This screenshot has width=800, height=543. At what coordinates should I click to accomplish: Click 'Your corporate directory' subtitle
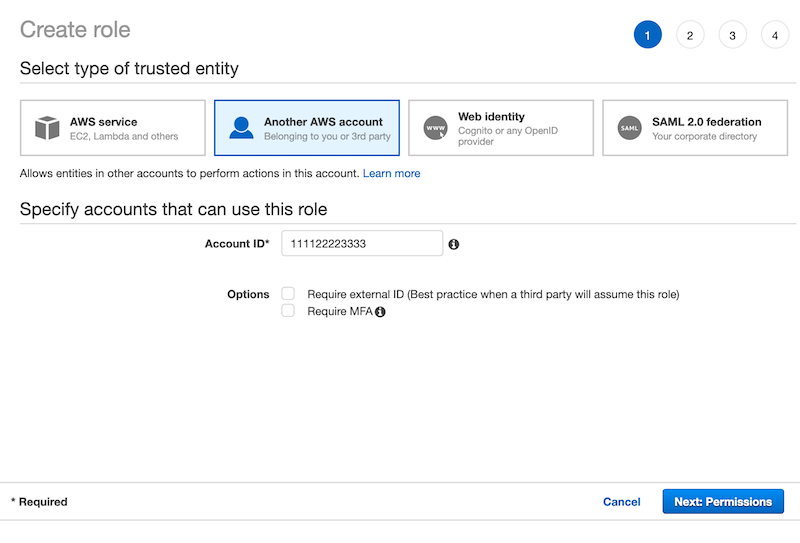pos(705,136)
